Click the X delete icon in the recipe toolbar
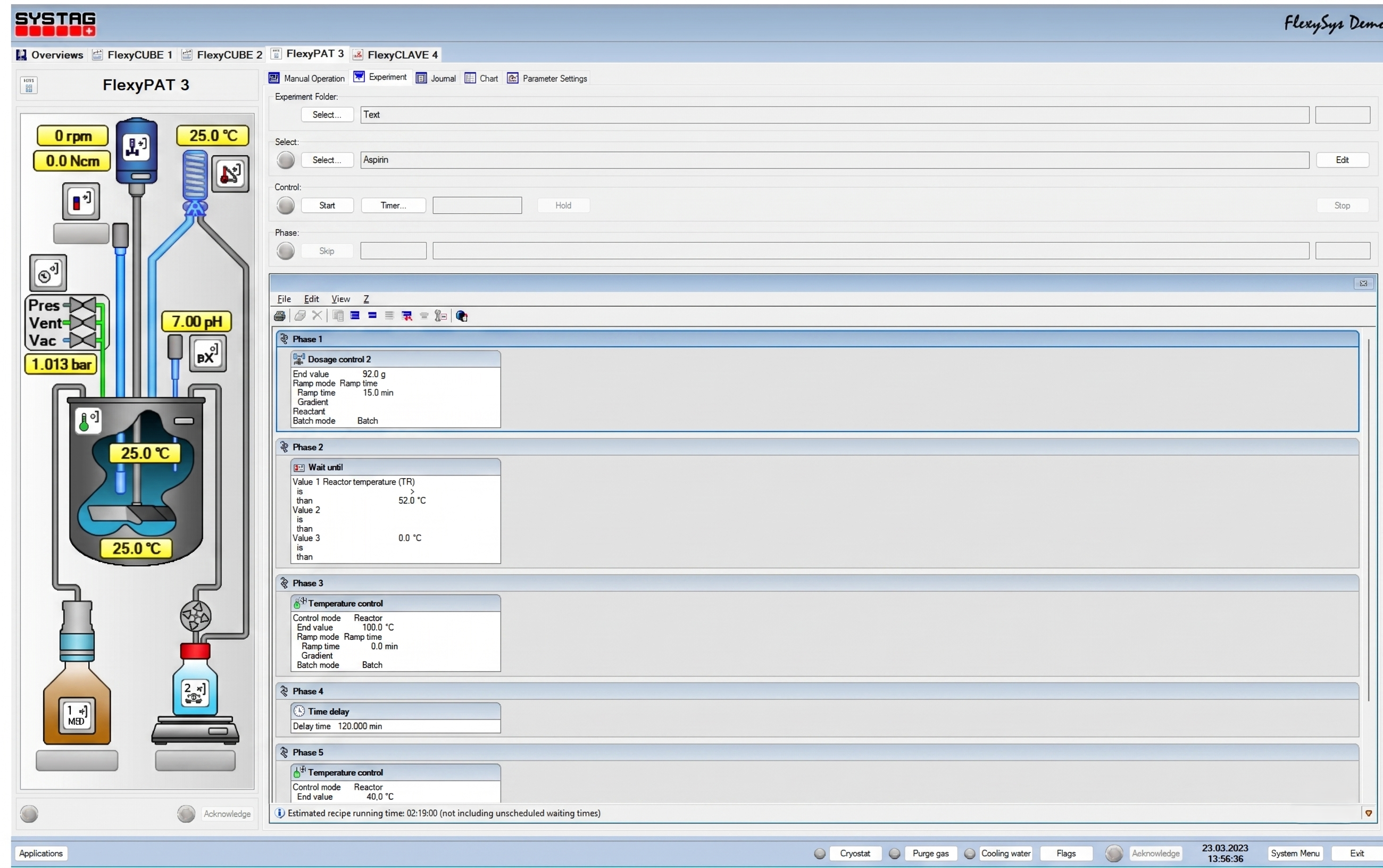Viewport: 1383px width, 868px height. (317, 315)
